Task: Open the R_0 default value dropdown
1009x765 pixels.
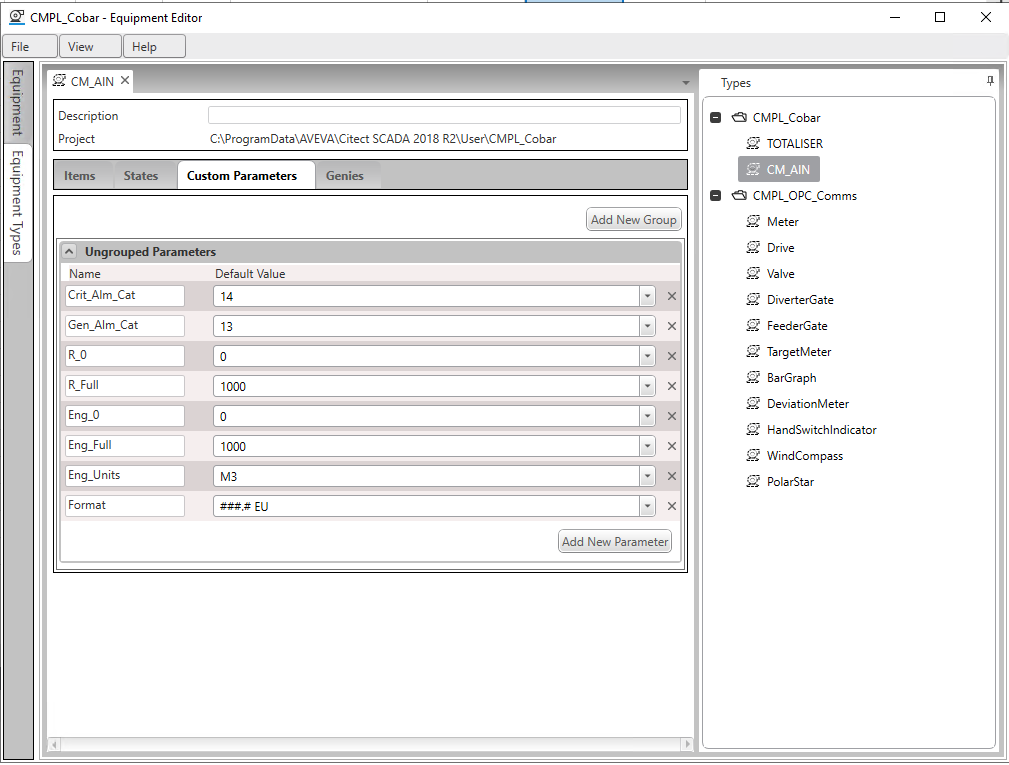Action: (647, 356)
